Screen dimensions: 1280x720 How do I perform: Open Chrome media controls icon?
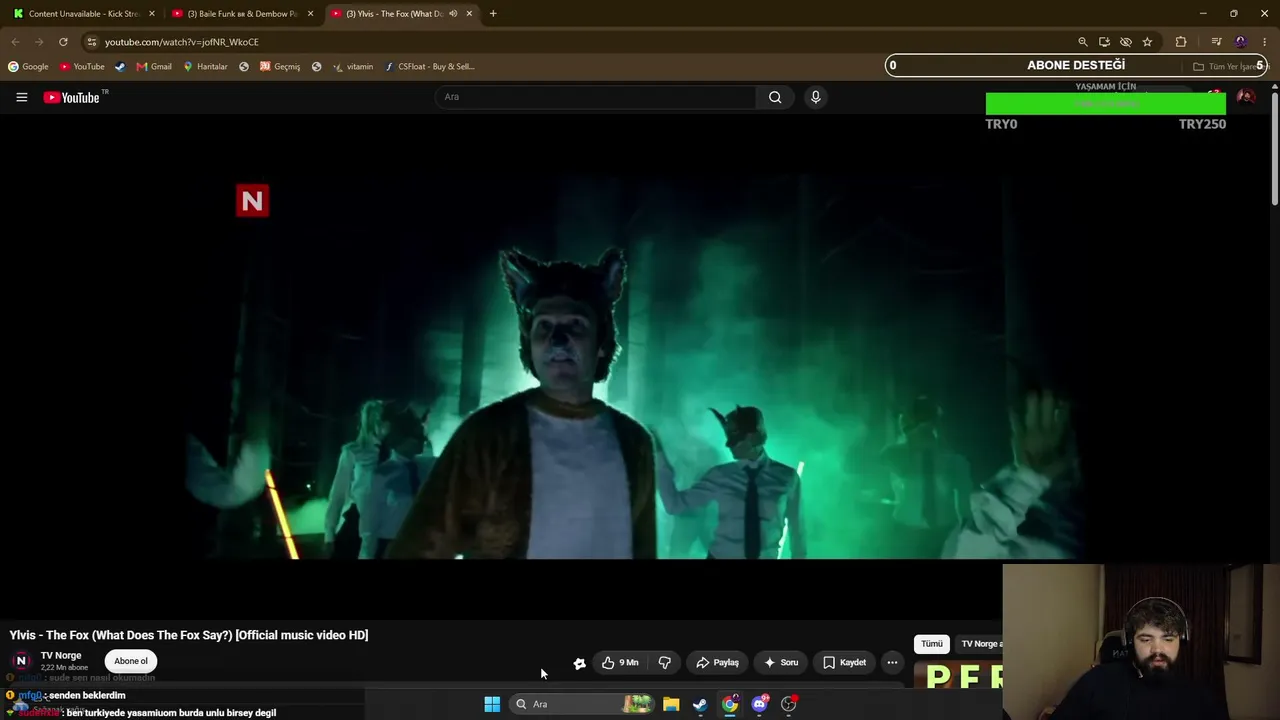click(x=1216, y=42)
